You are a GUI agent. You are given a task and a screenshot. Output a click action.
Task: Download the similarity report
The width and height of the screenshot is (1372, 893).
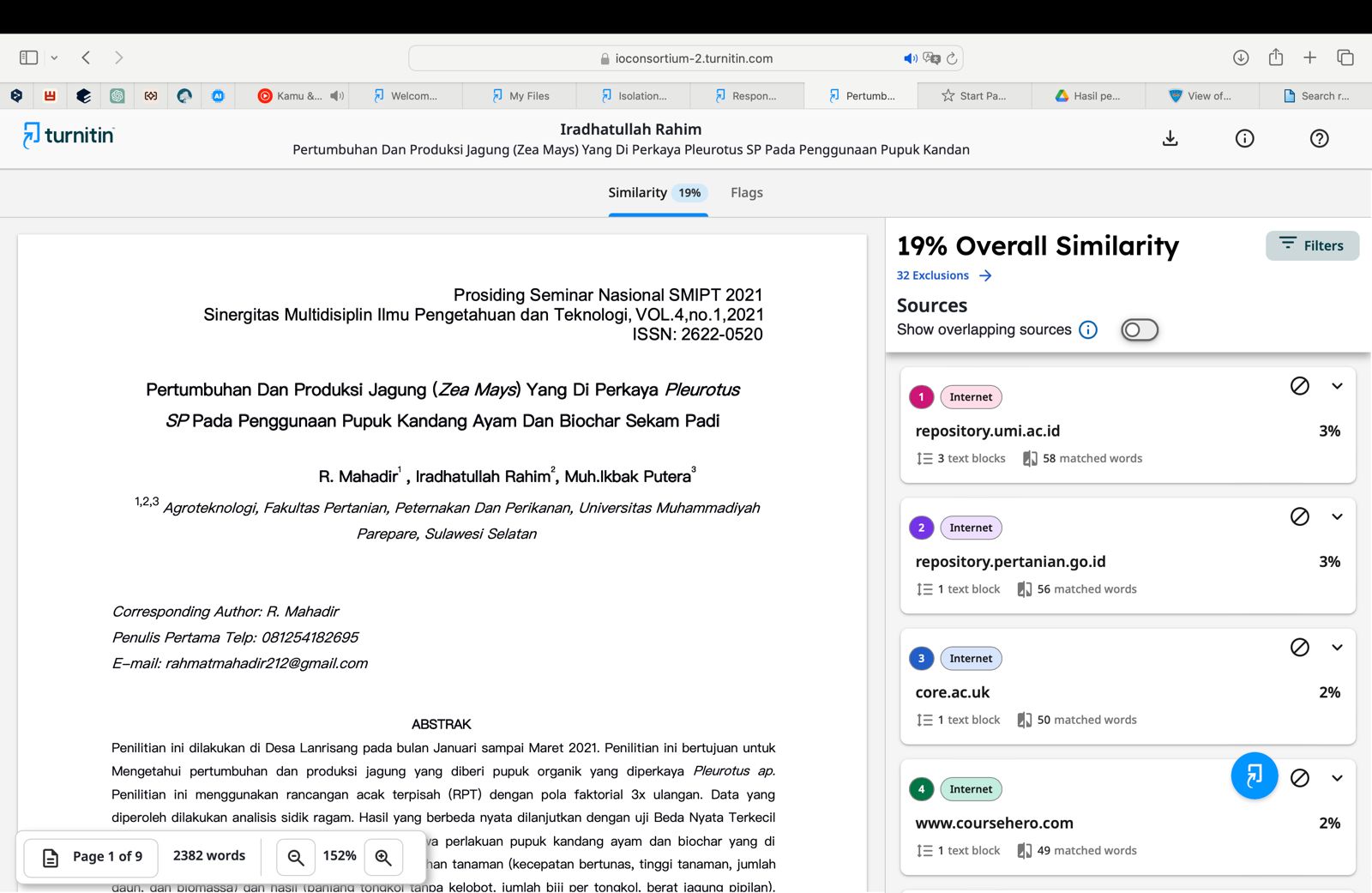coord(1170,138)
